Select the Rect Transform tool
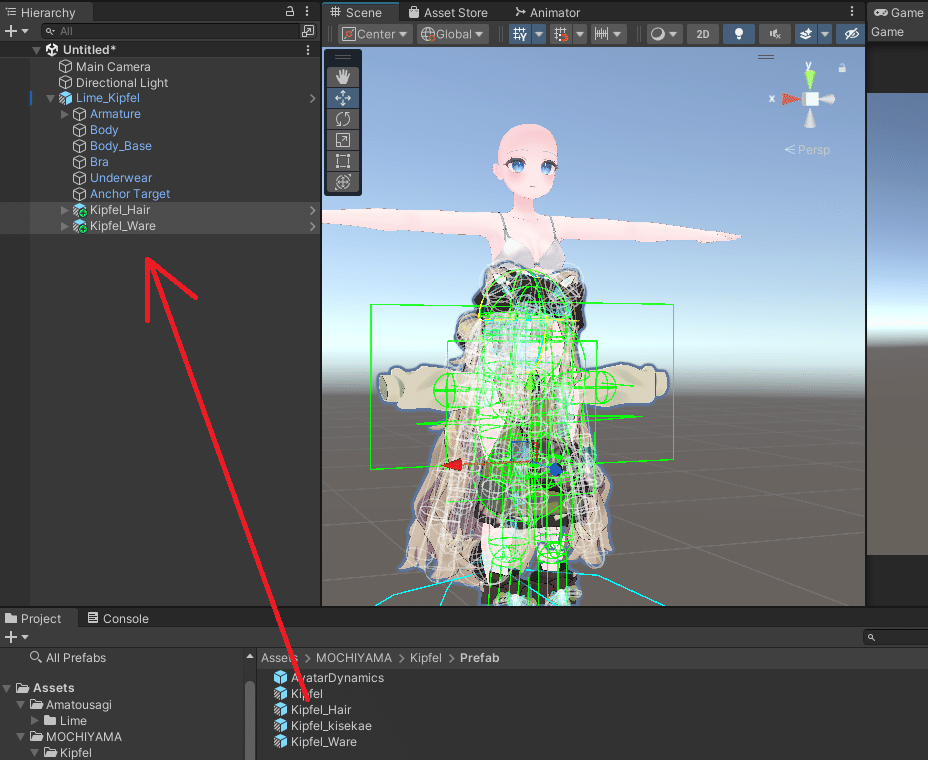 (343, 161)
